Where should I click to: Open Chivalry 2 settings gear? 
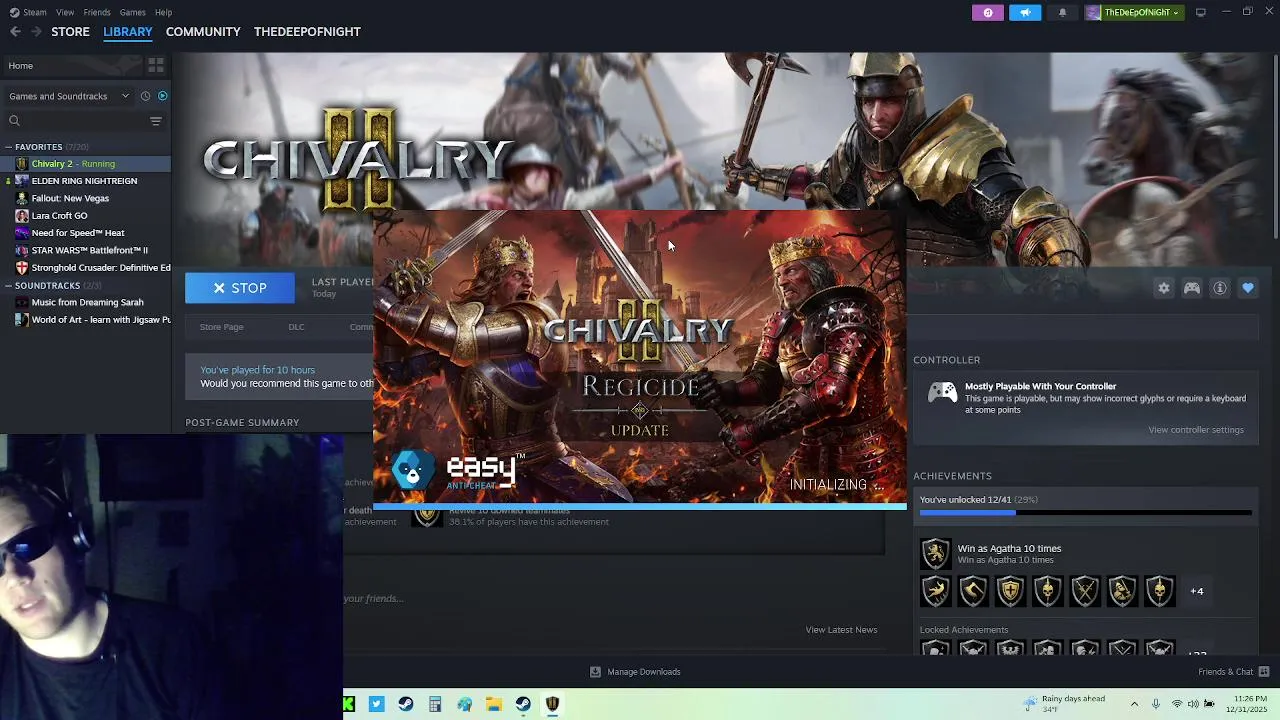(x=1164, y=288)
